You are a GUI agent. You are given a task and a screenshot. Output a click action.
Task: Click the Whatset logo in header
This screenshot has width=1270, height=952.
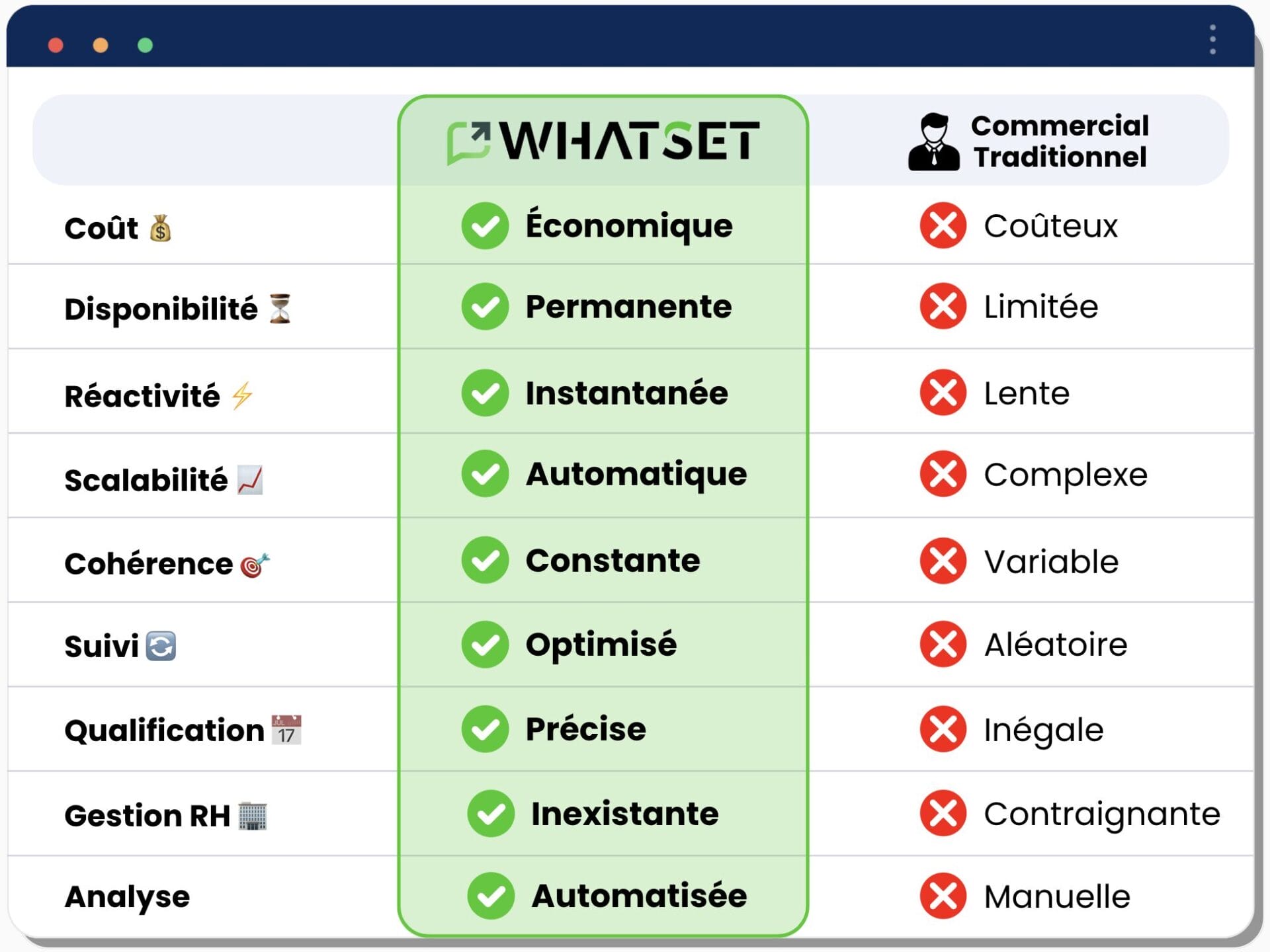coord(603,141)
